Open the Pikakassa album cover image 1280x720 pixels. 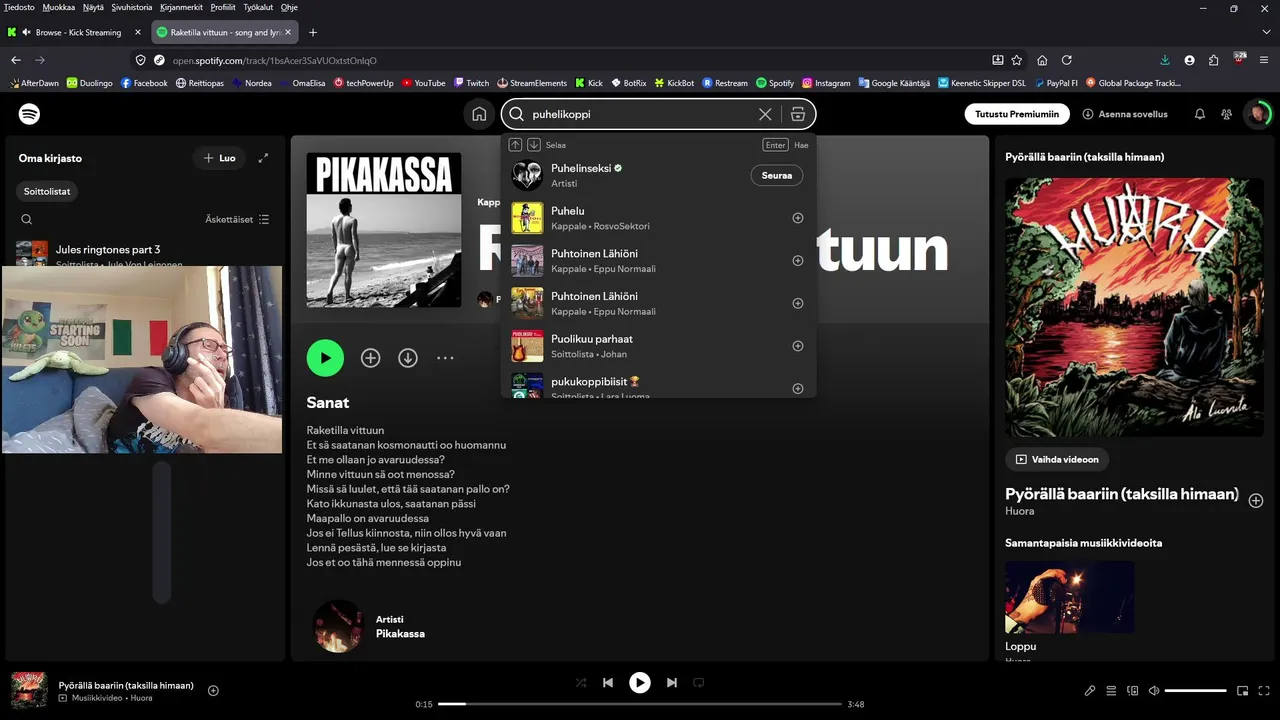(x=384, y=230)
